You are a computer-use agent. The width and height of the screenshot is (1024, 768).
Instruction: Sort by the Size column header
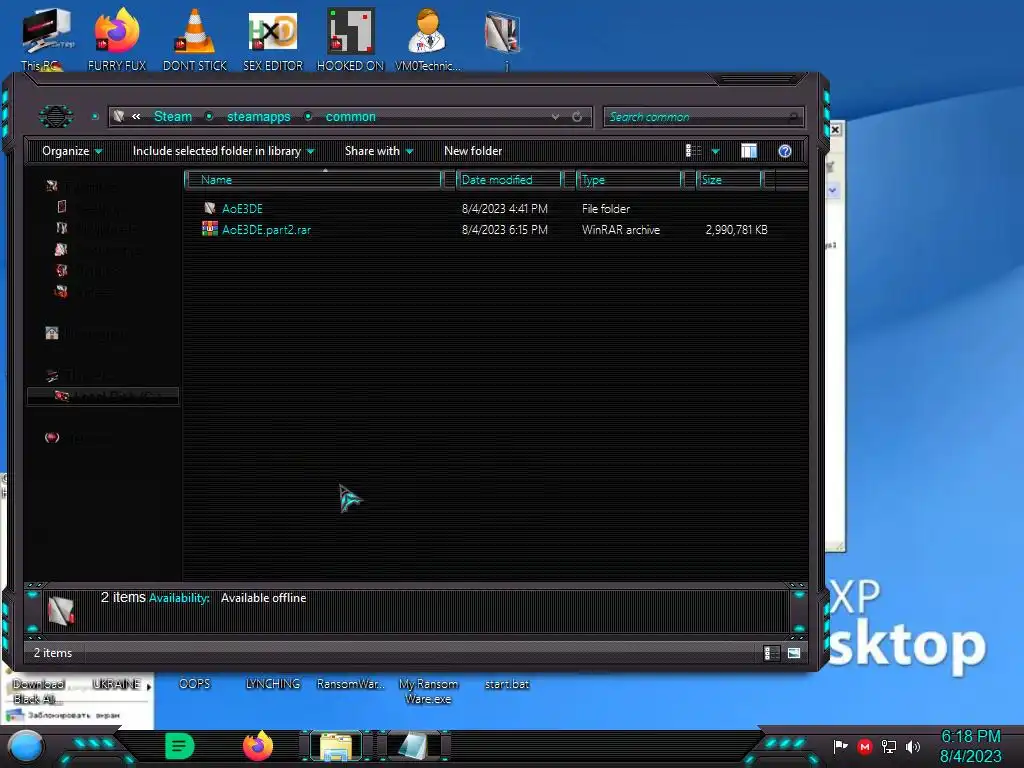coord(729,180)
